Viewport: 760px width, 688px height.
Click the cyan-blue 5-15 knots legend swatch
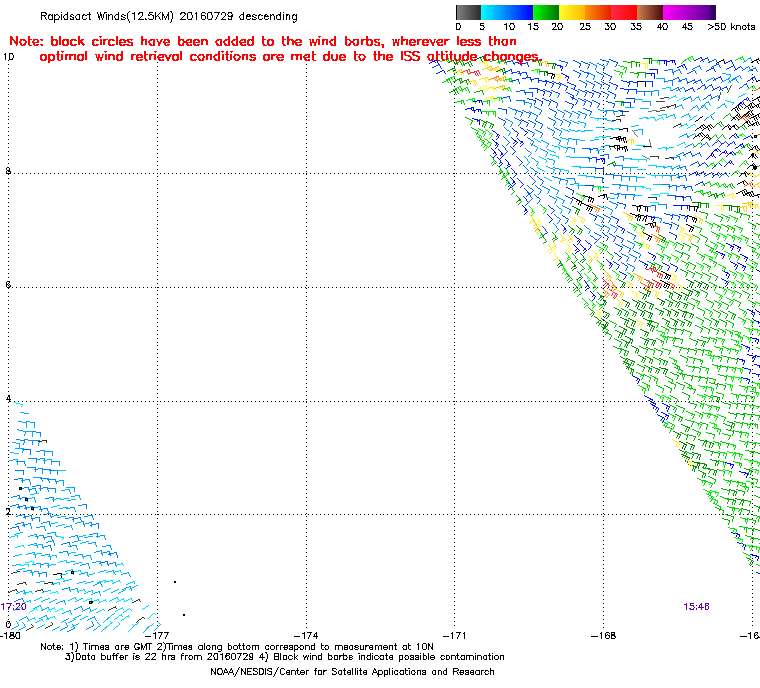507,13
